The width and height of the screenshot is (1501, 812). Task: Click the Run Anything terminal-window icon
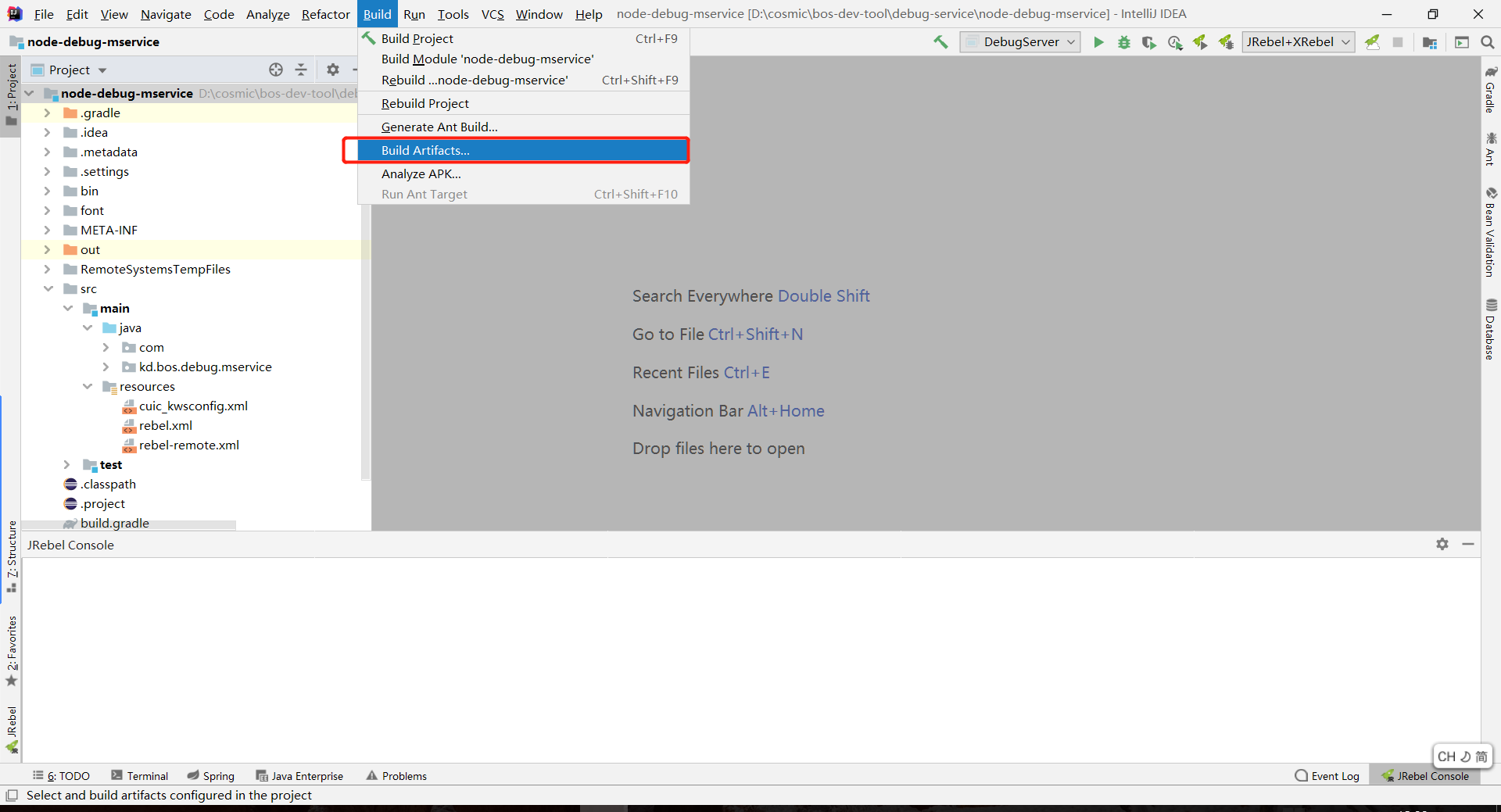click(1462, 42)
